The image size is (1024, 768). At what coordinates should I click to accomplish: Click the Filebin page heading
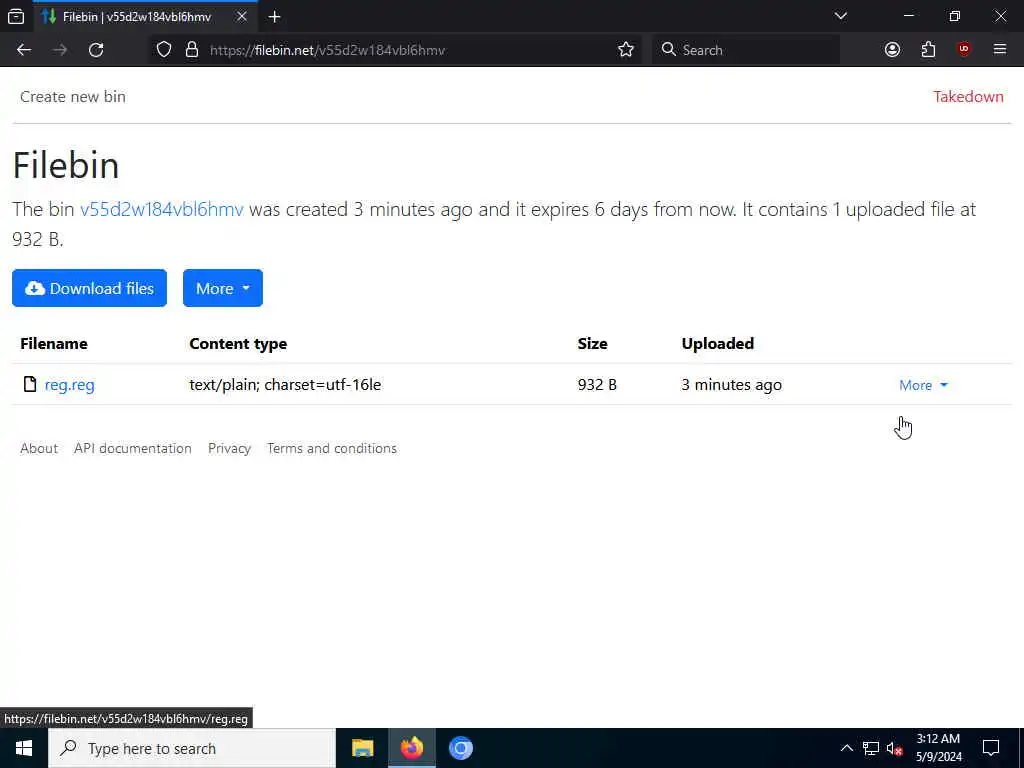tap(66, 165)
